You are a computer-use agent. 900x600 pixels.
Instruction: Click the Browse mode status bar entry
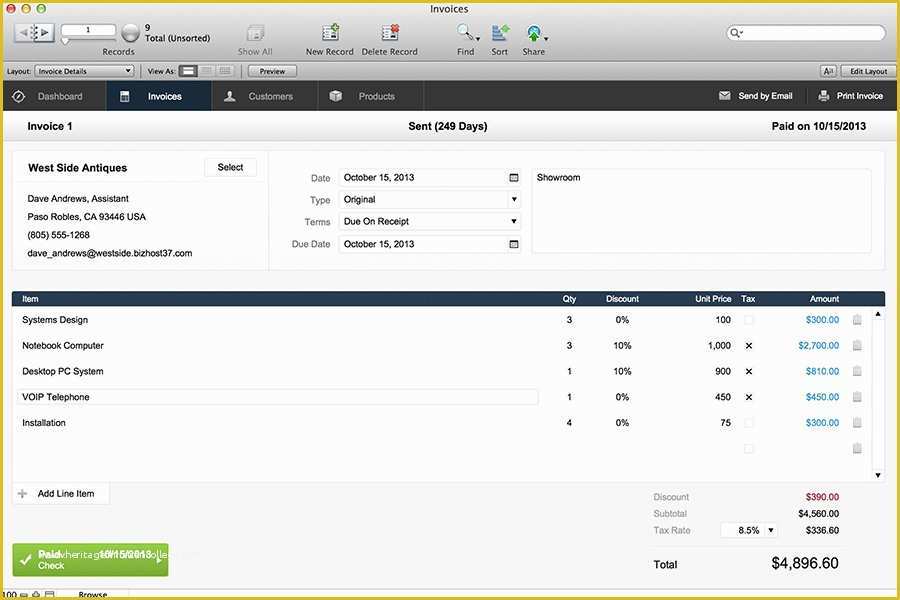click(93, 595)
